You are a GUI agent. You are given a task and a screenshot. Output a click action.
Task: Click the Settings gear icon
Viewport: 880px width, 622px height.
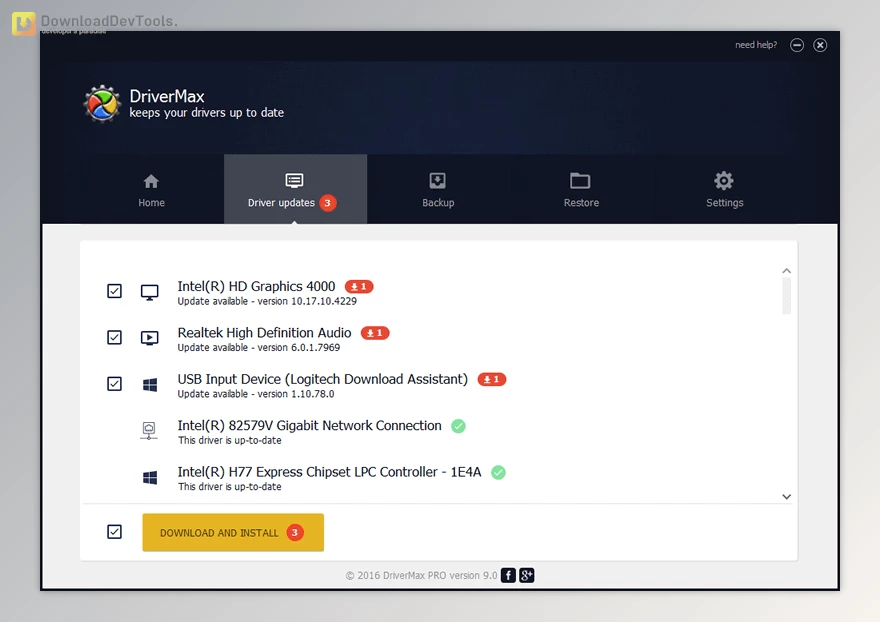click(x=724, y=181)
